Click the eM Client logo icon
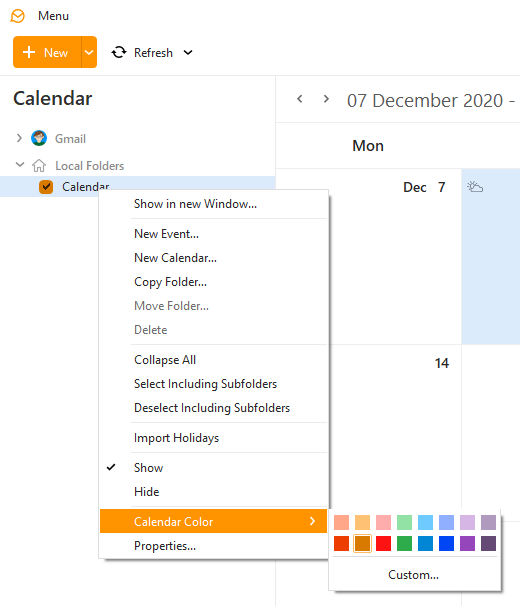The image size is (520, 606). [x=17, y=16]
